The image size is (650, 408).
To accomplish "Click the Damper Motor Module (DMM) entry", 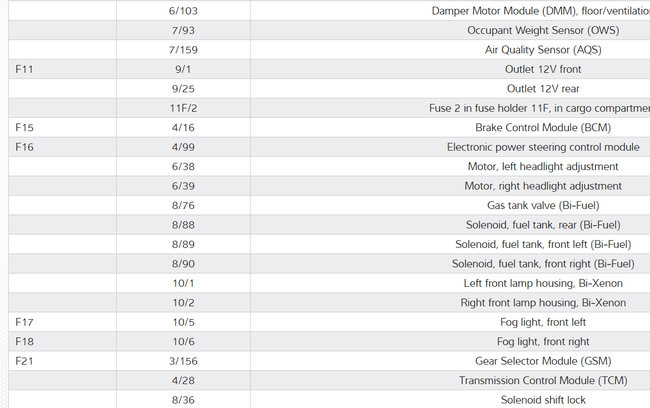I will click(x=540, y=11).
